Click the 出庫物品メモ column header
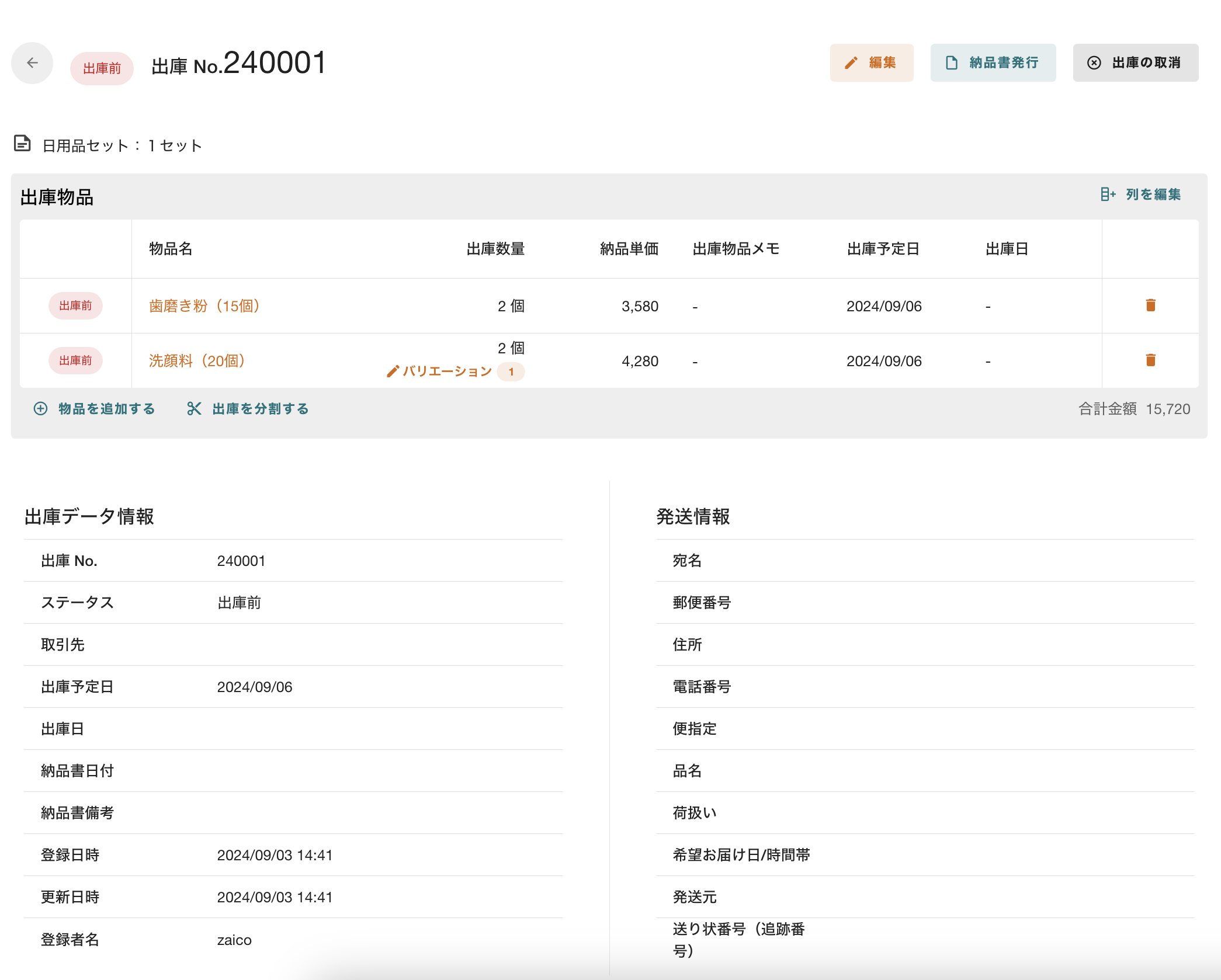The width and height of the screenshot is (1221, 980). (x=736, y=249)
